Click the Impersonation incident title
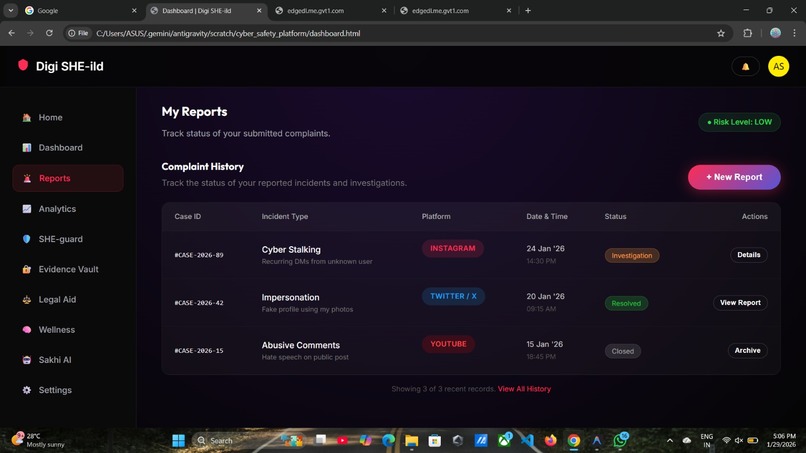The width and height of the screenshot is (806, 453). pos(290,297)
